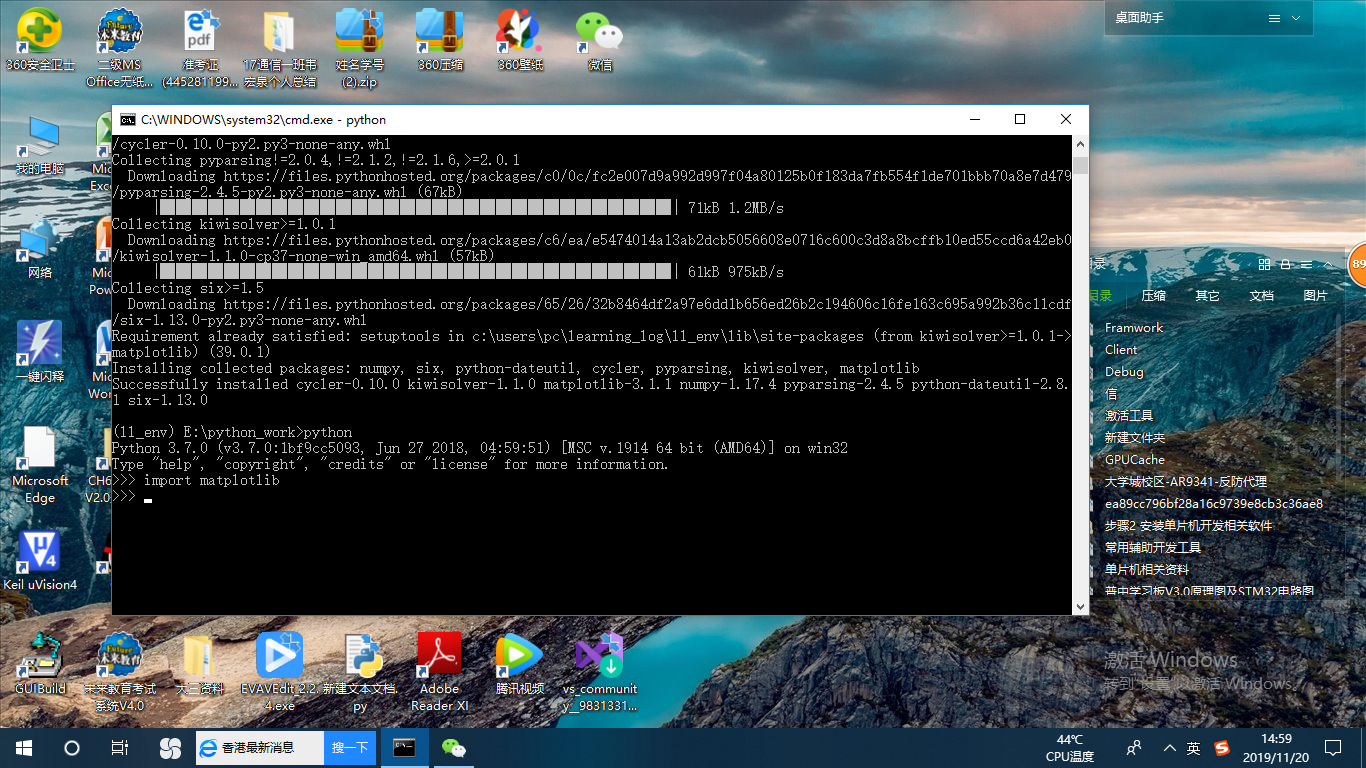Select the 准考证 PDF file icon
The width and height of the screenshot is (1366, 768).
pos(200,48)
